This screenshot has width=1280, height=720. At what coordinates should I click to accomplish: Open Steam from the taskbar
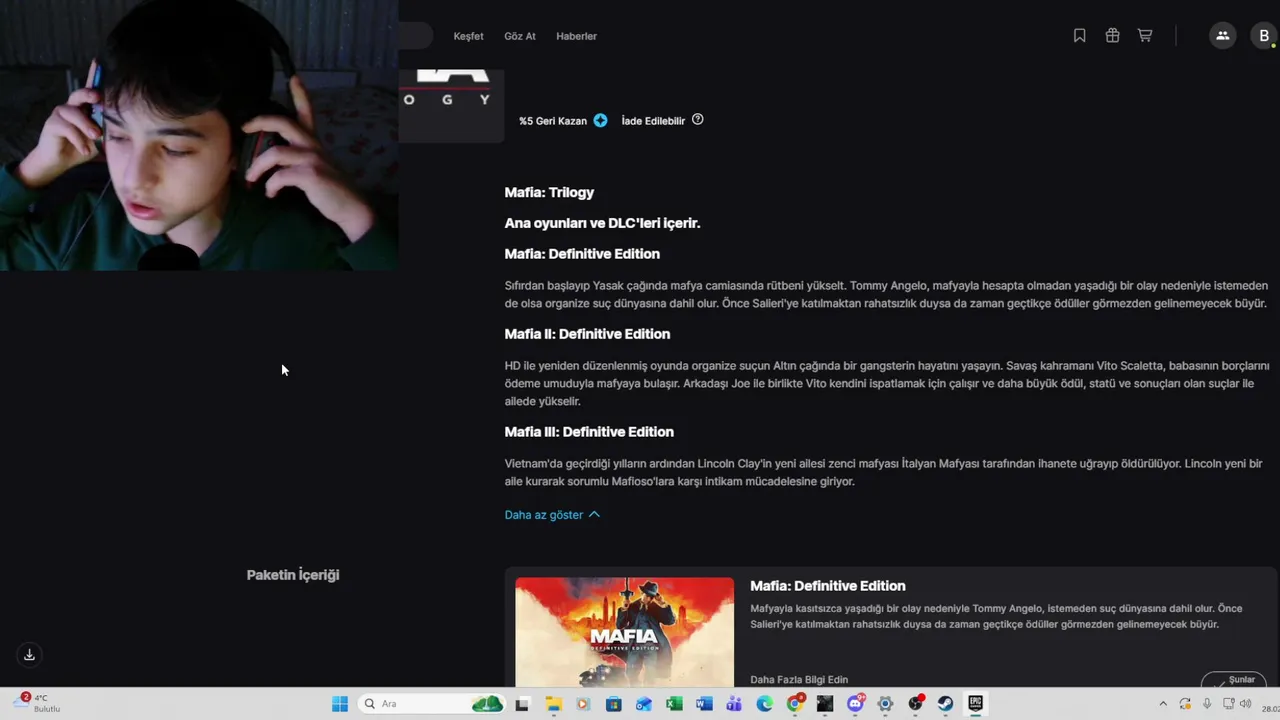click(x=945, y=704)
